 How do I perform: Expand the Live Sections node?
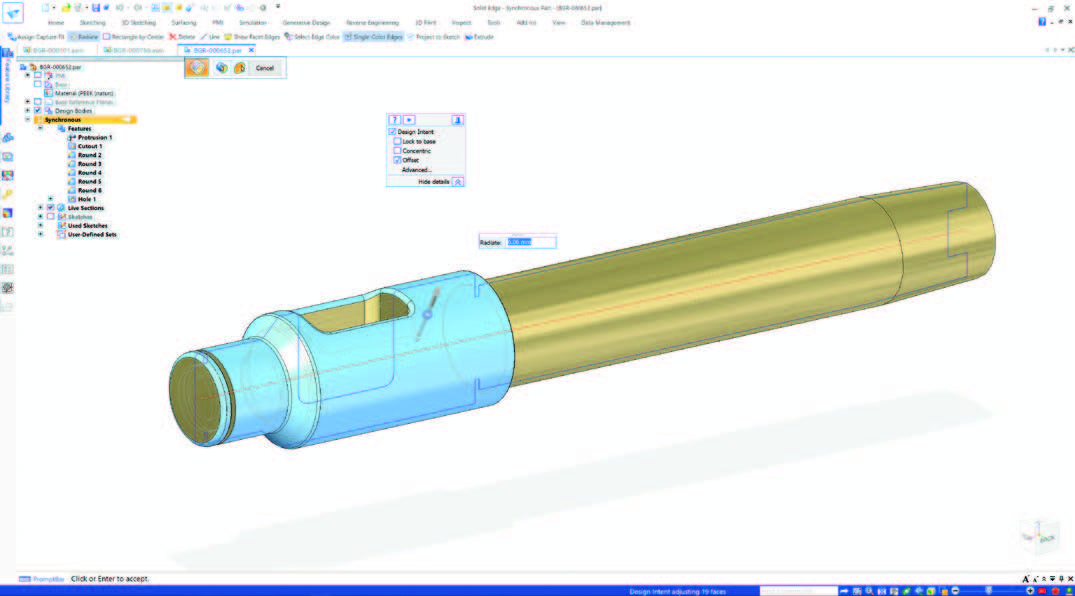[40, 208]
